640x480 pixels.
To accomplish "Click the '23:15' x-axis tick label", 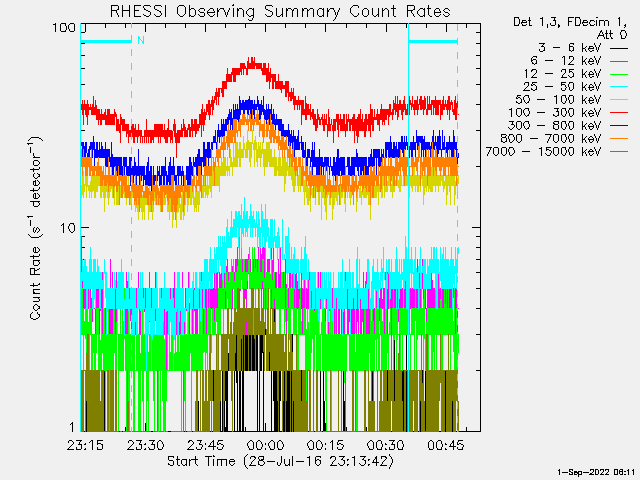I will click(85, 445).
